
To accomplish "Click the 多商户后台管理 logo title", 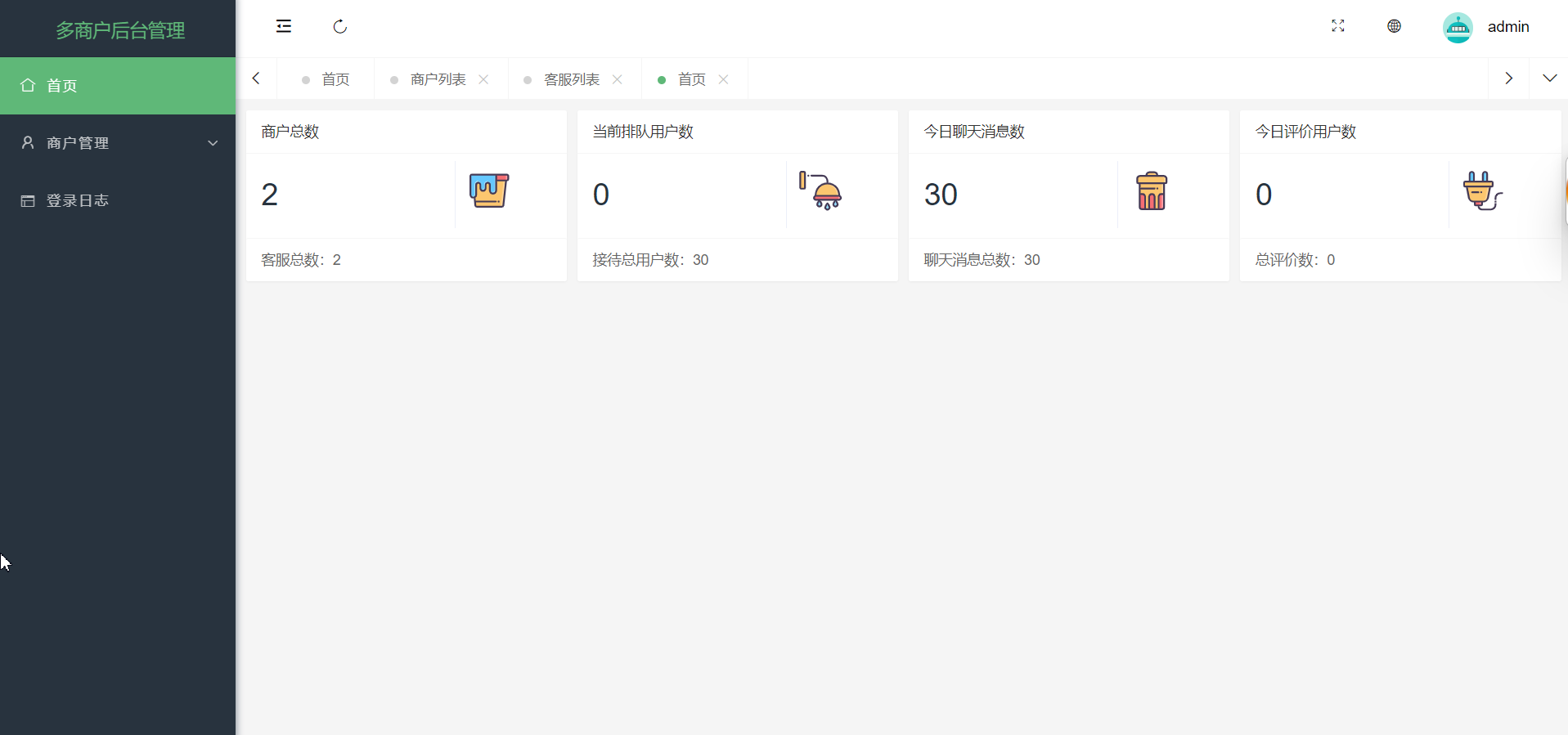I will pyautogui.click(x=120, y=30).
